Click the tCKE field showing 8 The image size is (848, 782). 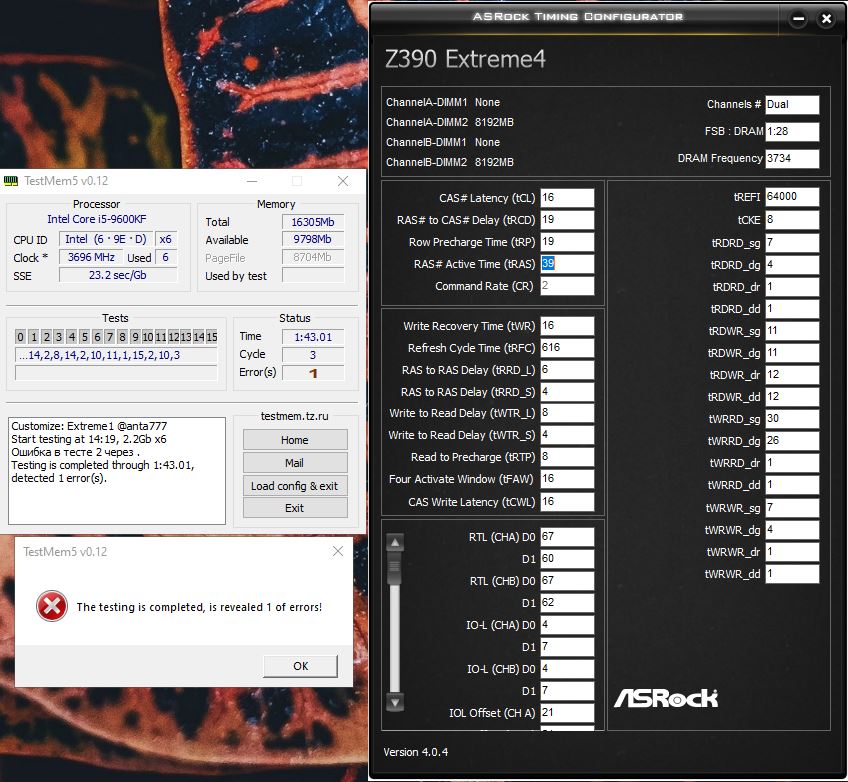tap(792, 220)
